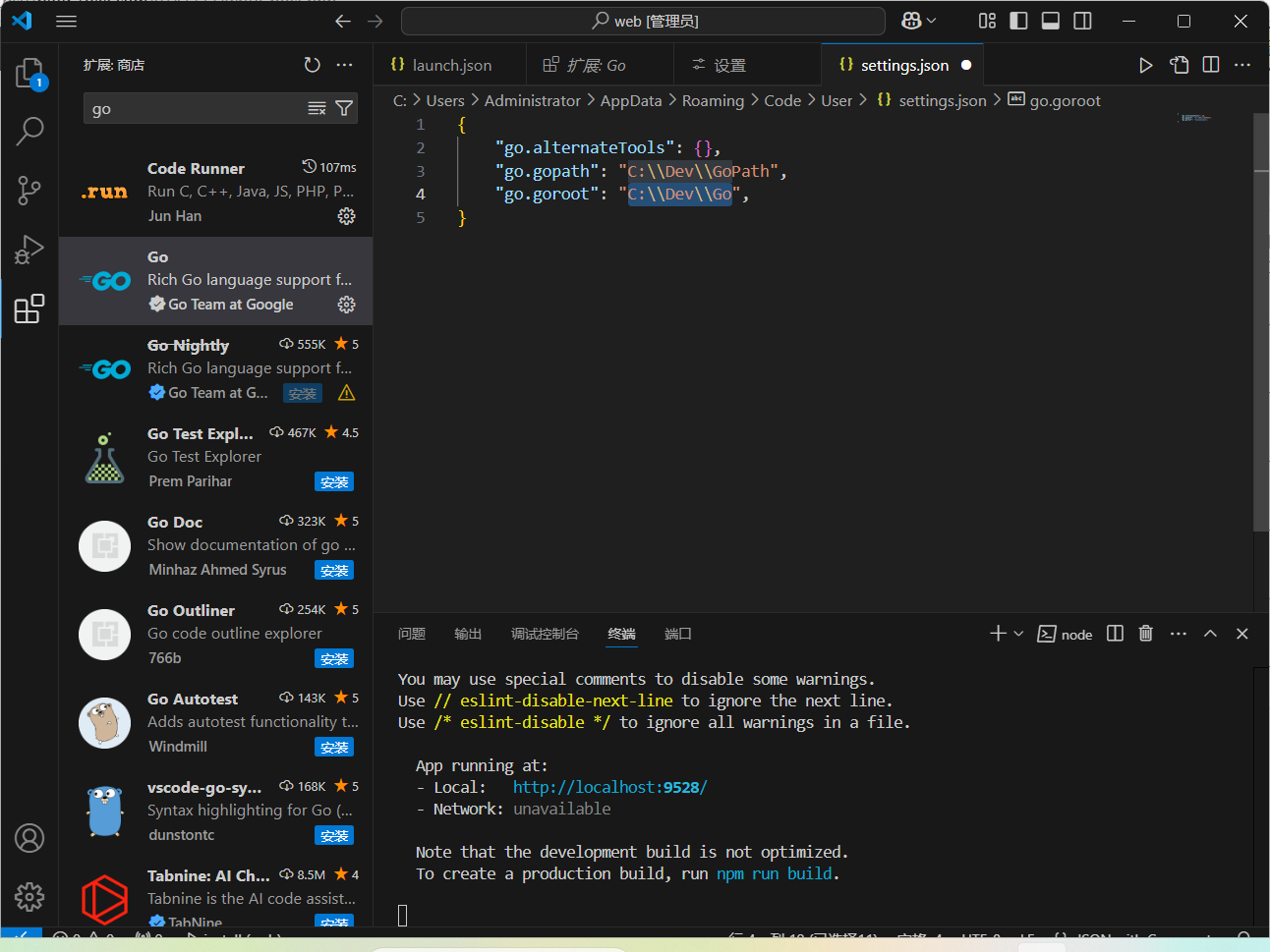Install the Go Nightly extension
The image size is (1270, 952).
[303, 393]
